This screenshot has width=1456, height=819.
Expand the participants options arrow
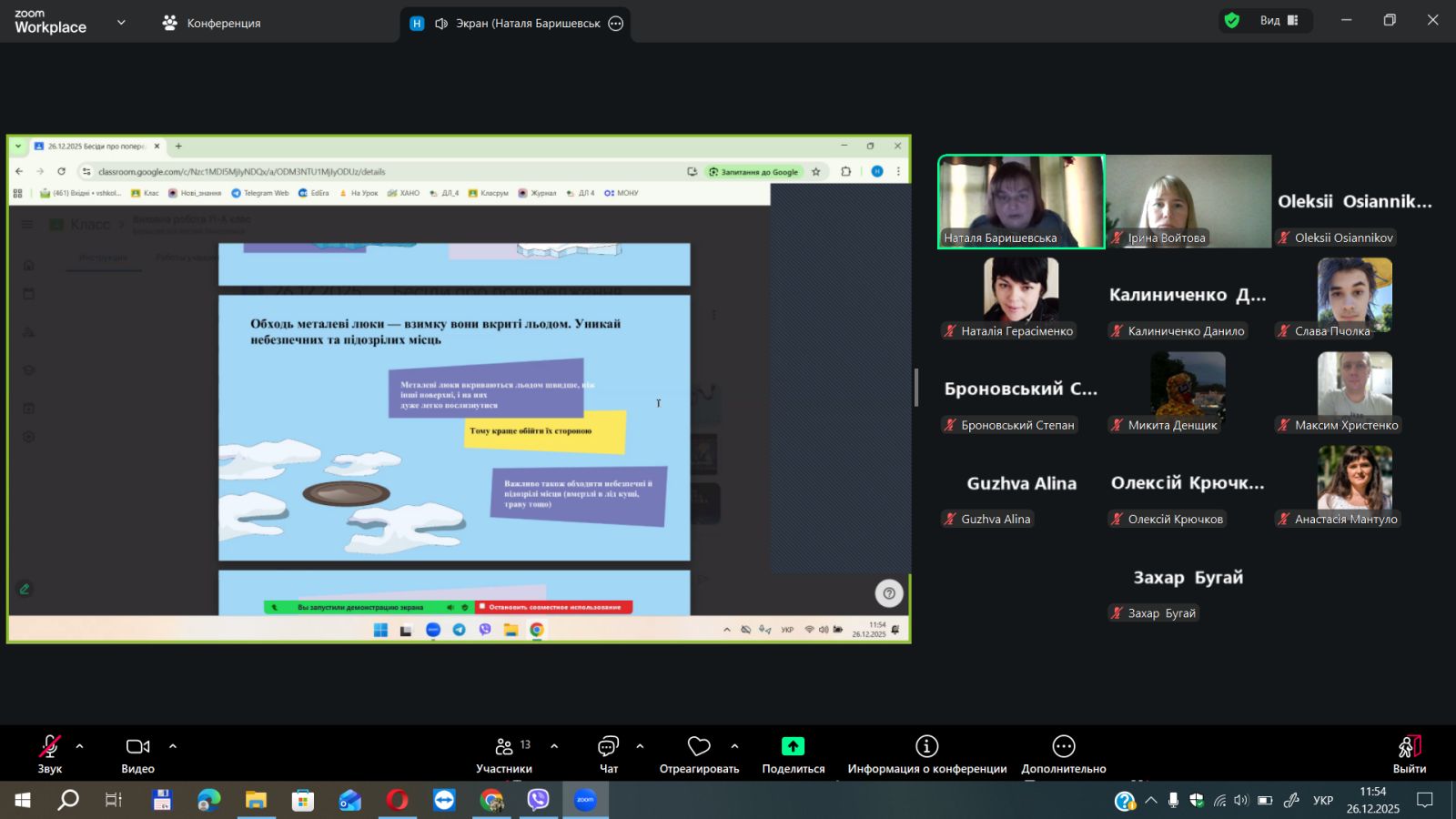pos(554,746)
